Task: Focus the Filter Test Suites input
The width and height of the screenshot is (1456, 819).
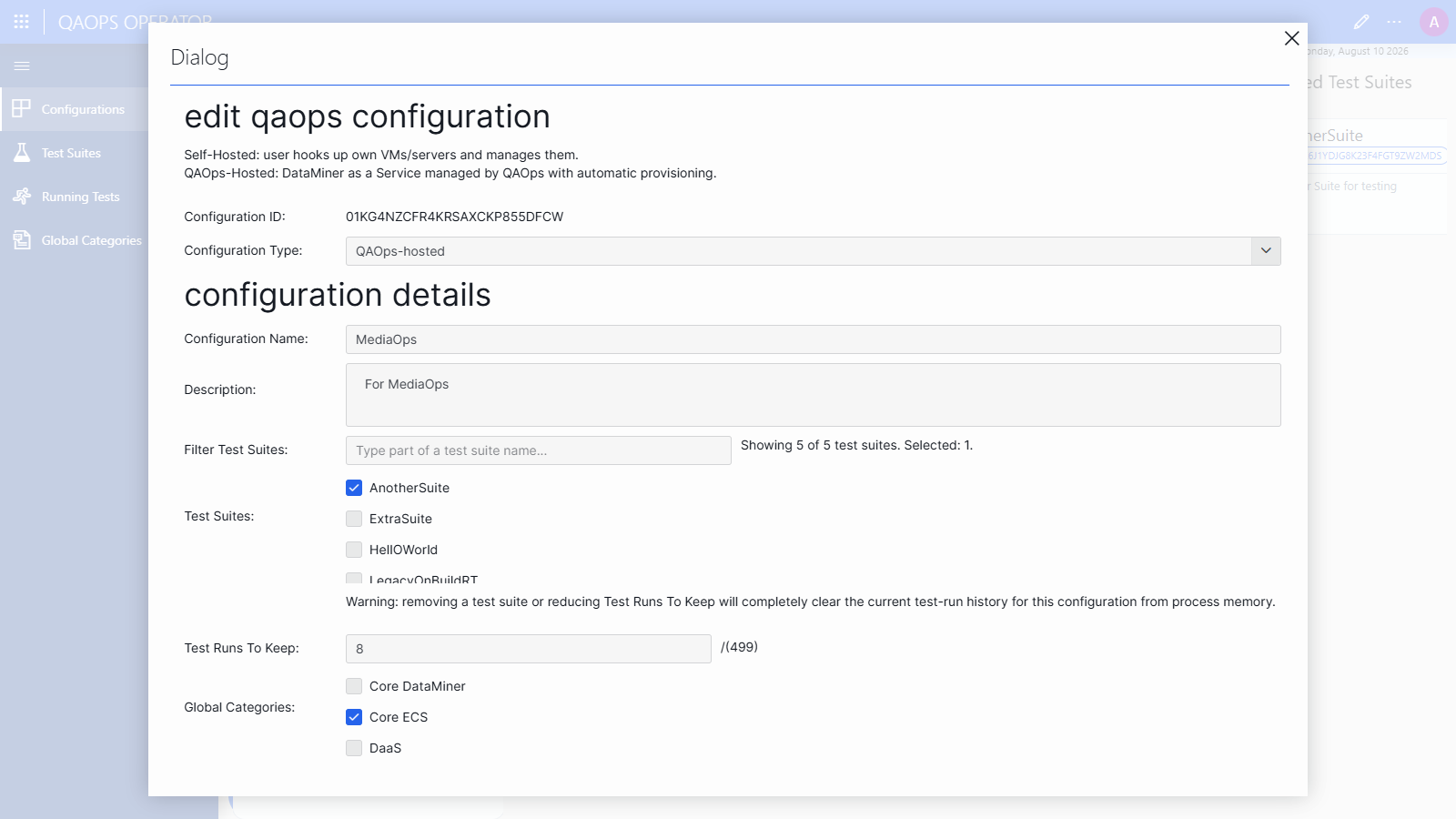Action: 538,450
